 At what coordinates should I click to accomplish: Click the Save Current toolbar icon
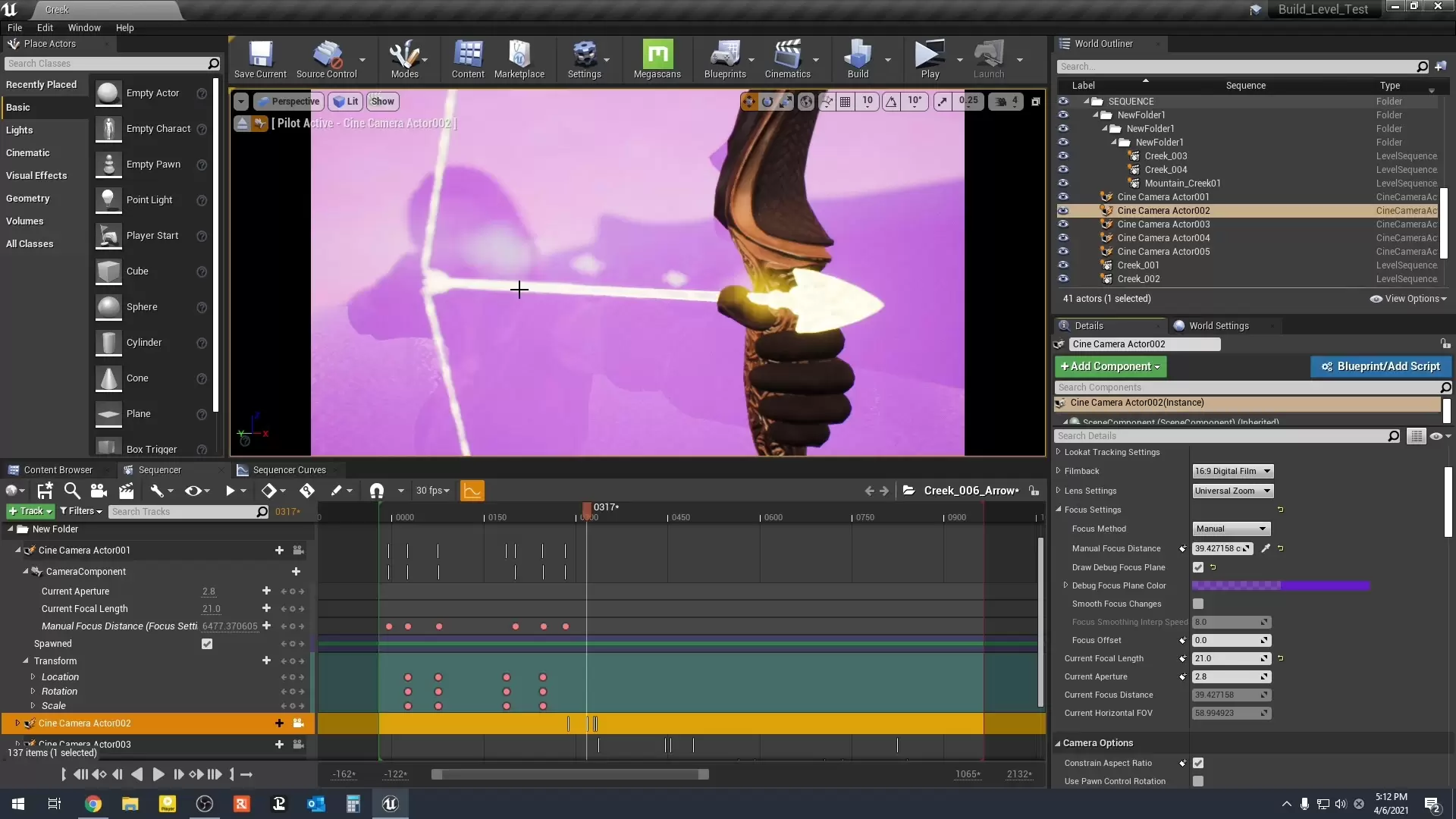pos(260,59)
